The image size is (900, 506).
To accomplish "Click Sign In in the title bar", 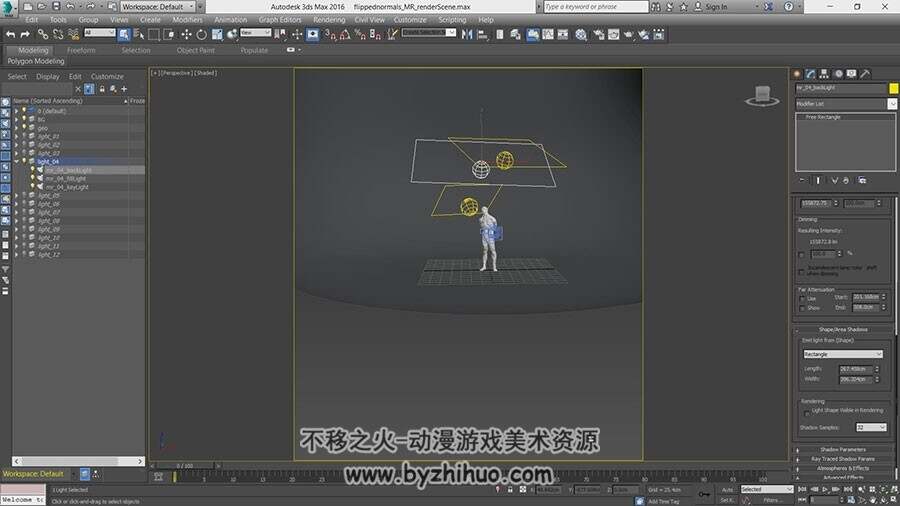I will 716,7.
